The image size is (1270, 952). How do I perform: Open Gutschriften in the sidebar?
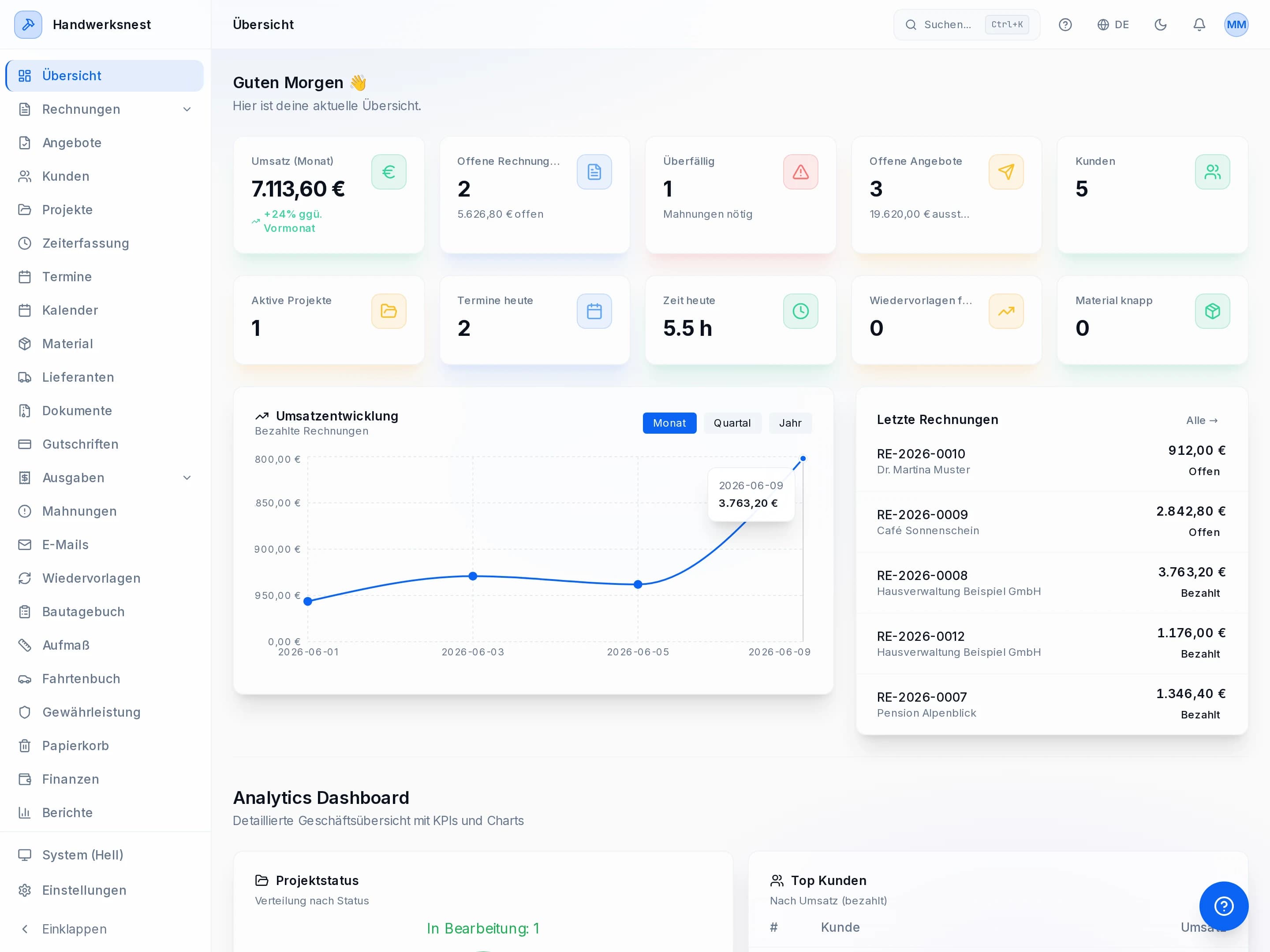tap(105, 444)
